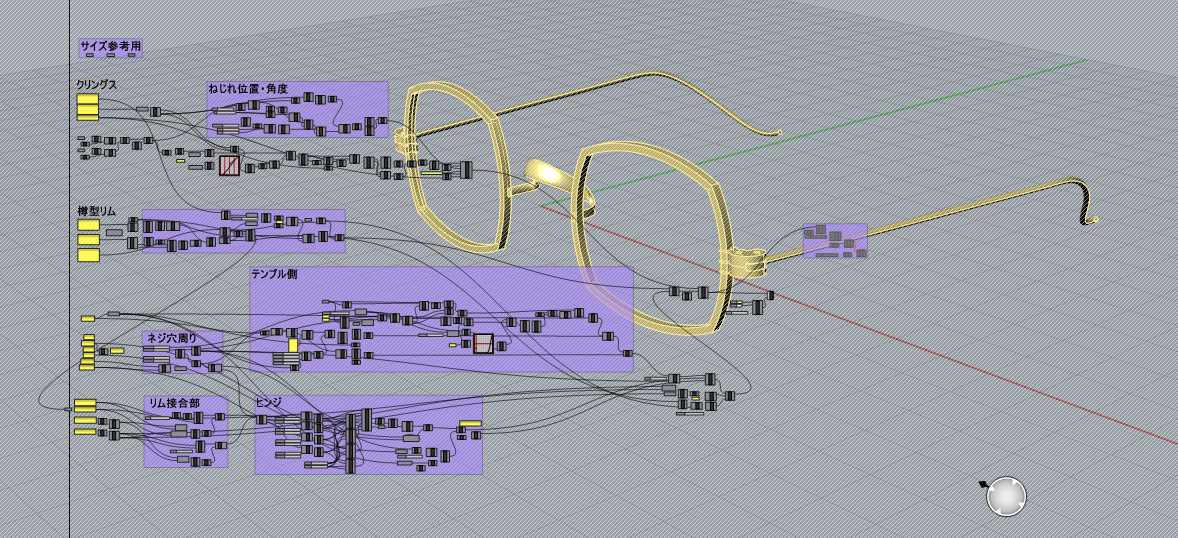Click the 樽型リム section label

[x=96, y=212]
